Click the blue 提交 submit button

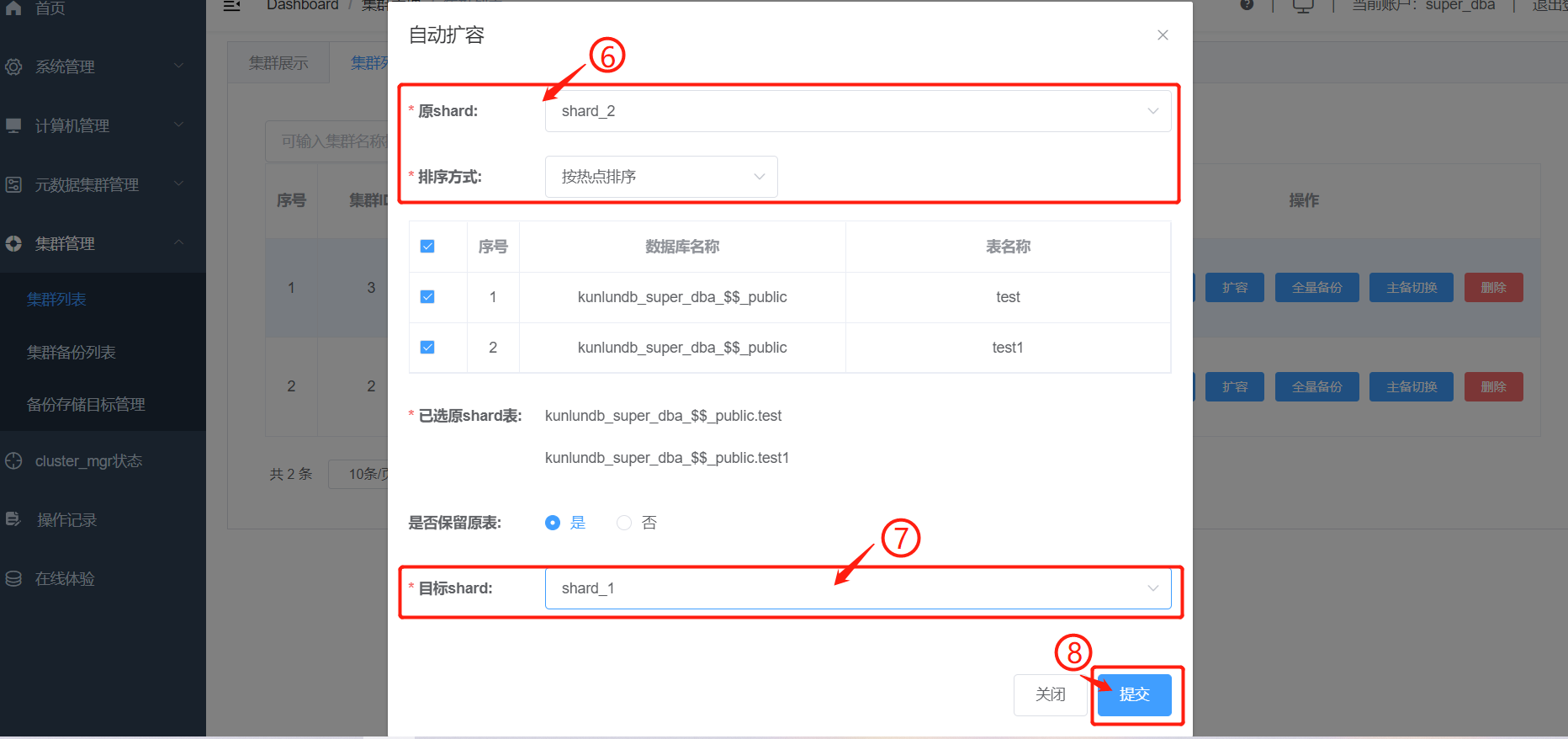tap(1134, 694)
